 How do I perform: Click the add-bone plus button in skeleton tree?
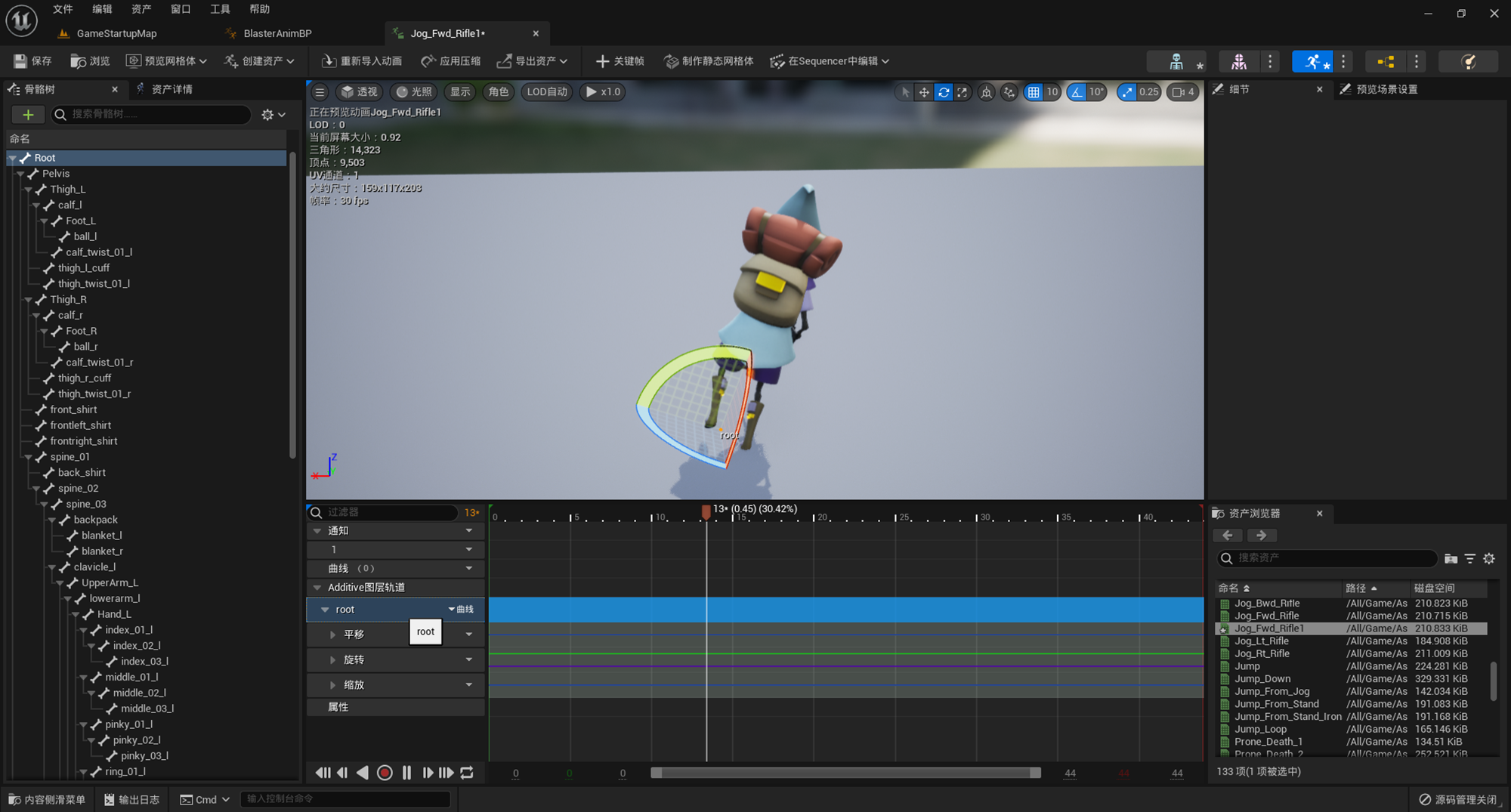tap(28, 115)
